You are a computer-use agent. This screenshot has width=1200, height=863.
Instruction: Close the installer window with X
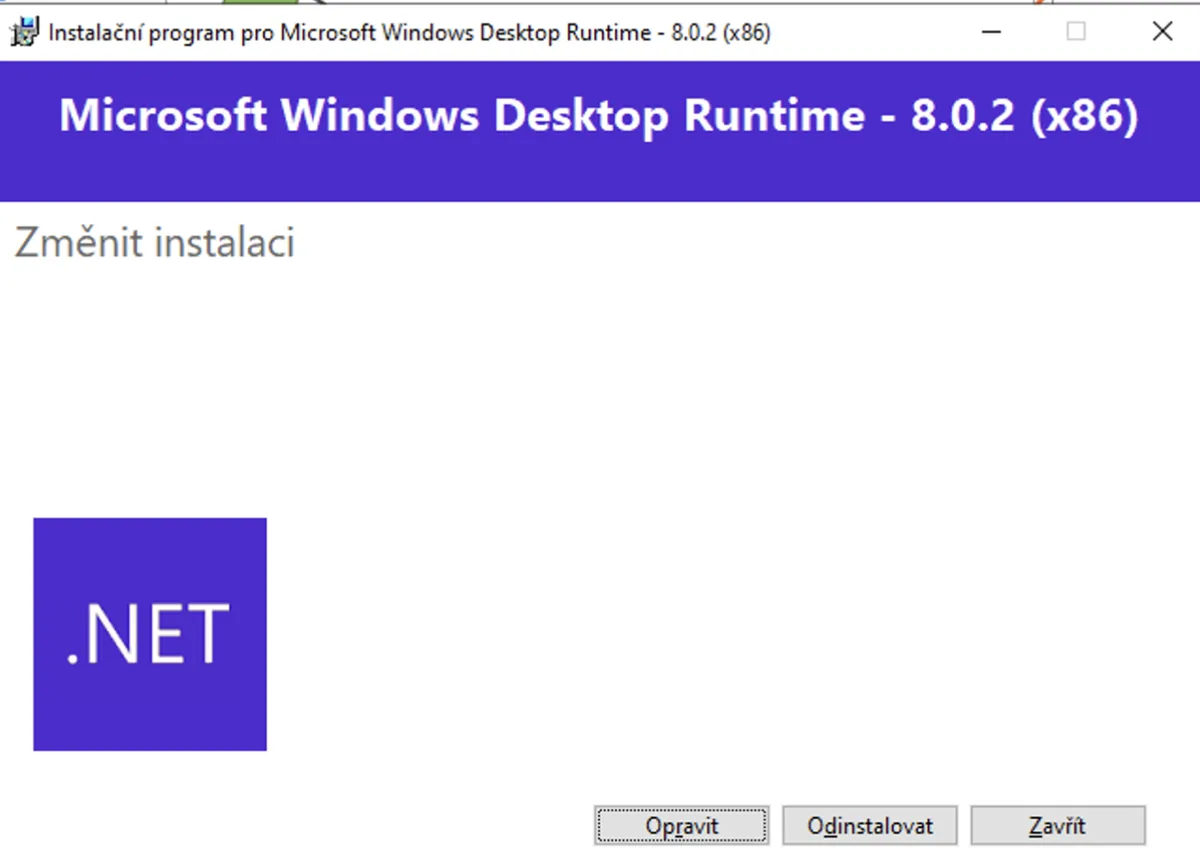point(1162,32)
